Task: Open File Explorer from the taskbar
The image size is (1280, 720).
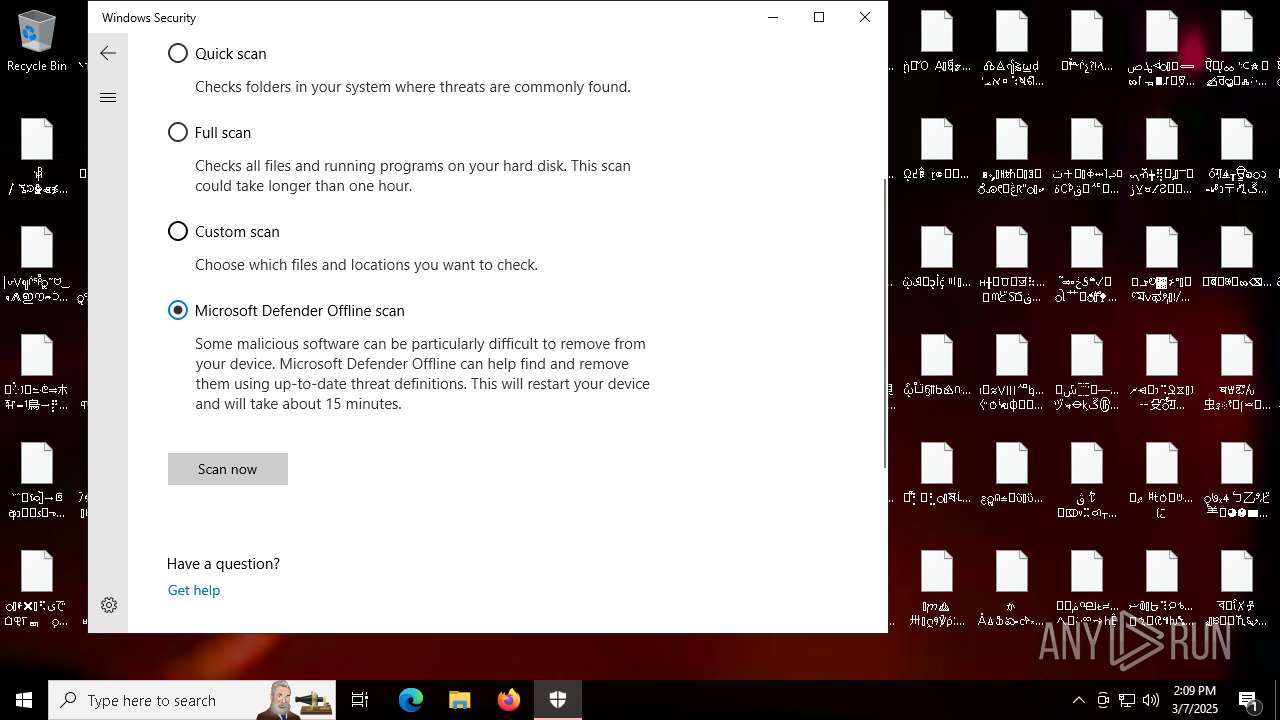Action: (x=460, y=700)
